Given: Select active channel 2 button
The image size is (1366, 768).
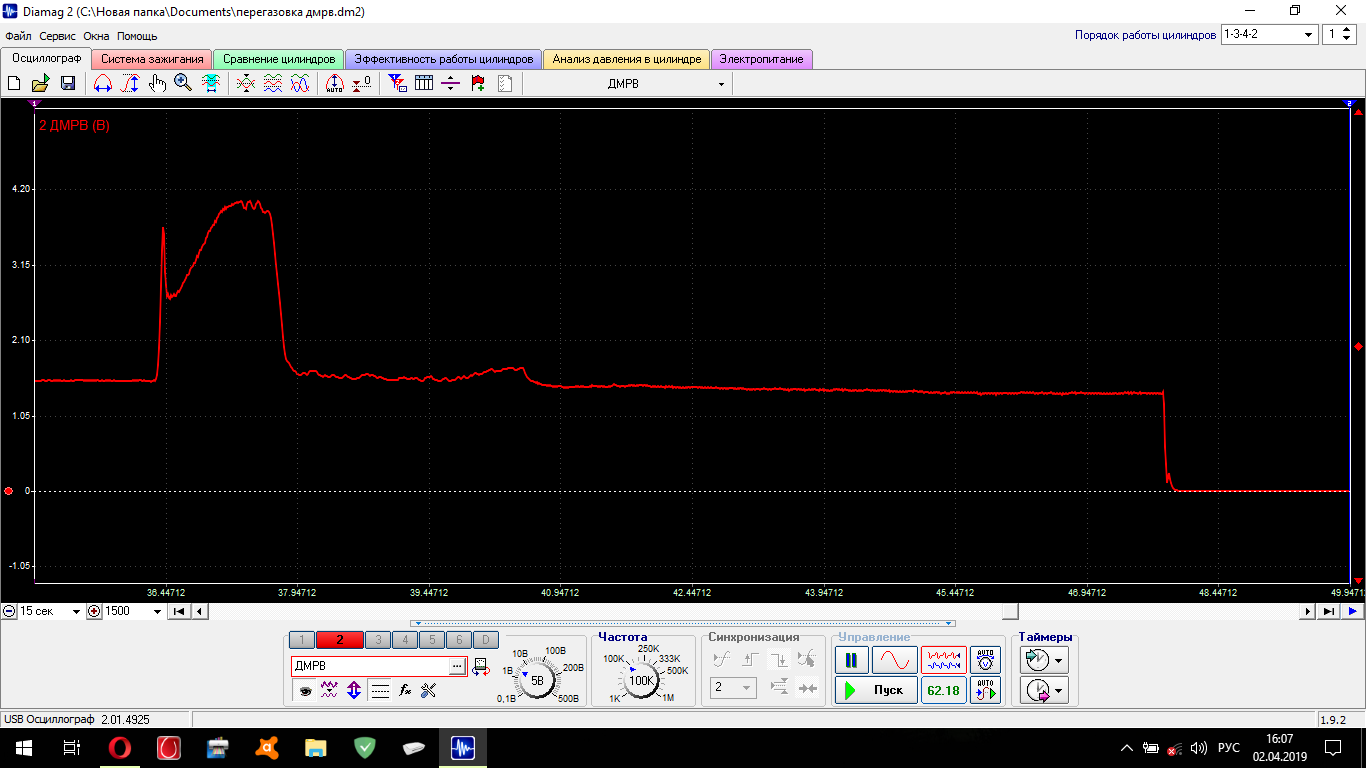Looking at the screenshot, I should coord(340,640).
